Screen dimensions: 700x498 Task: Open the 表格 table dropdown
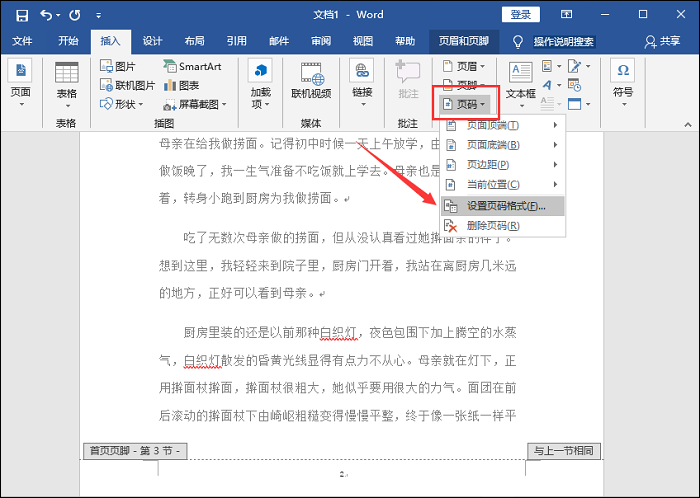pyautogui.click(x=67, y=85)
